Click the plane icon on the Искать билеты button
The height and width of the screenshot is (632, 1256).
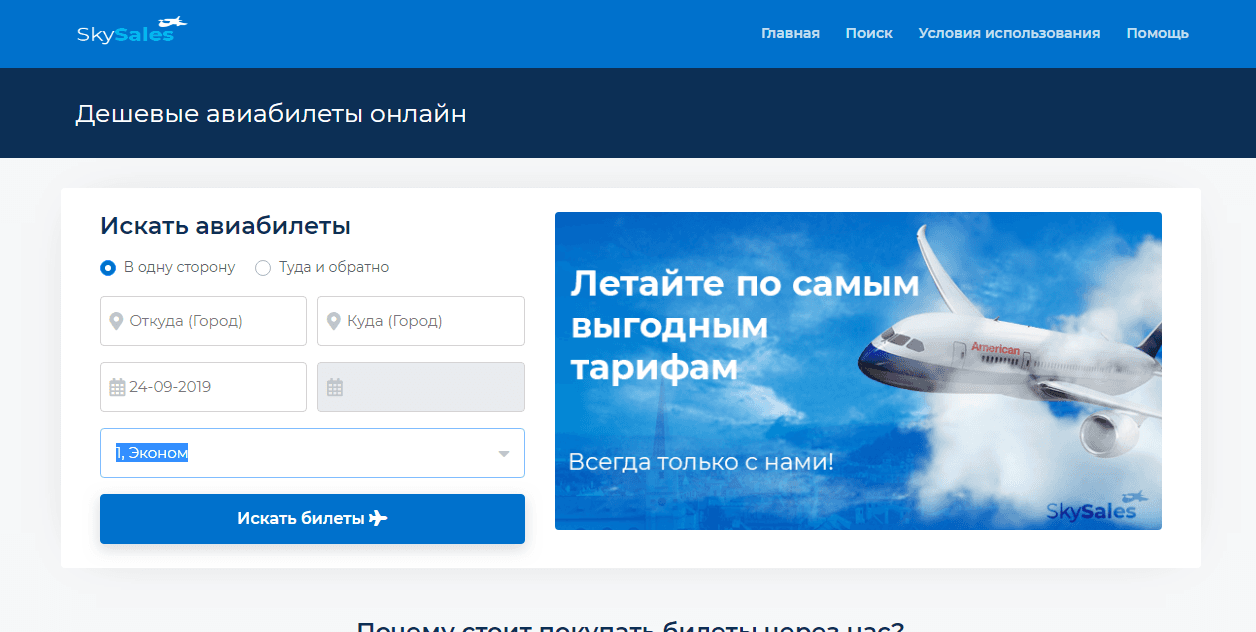pos(377,519)
